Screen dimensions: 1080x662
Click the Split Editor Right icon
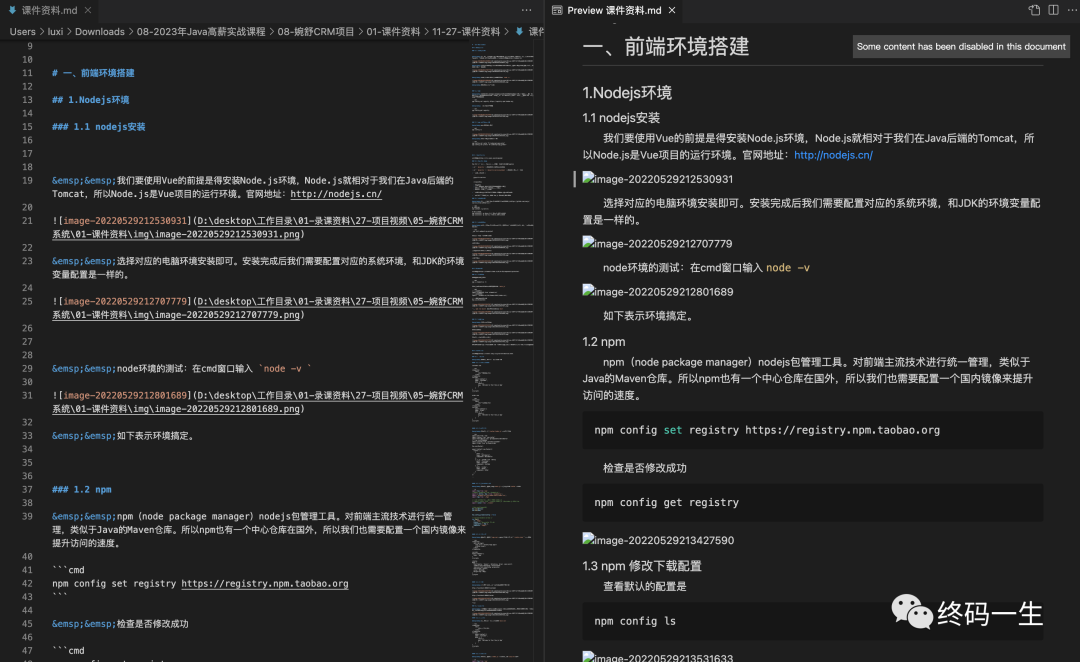pos(1053,10)
